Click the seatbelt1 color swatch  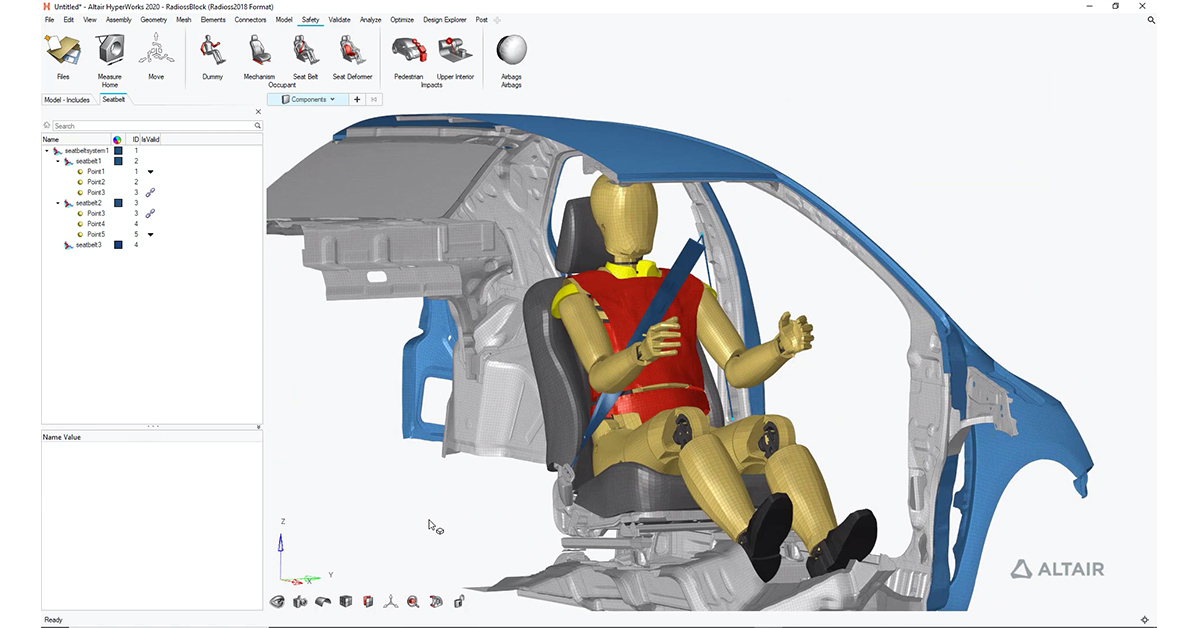[118, 161]
